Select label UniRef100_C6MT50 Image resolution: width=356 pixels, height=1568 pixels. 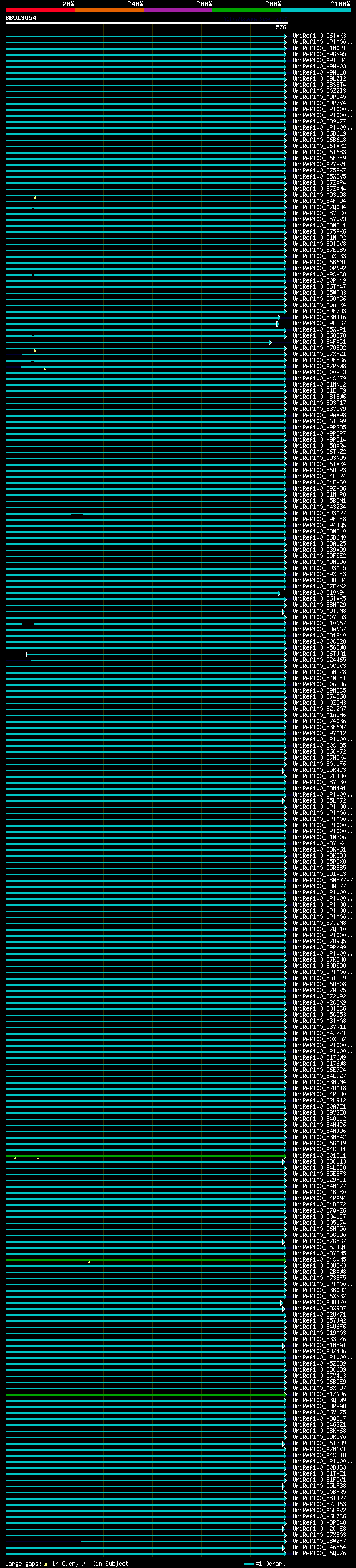point(319,1229)
